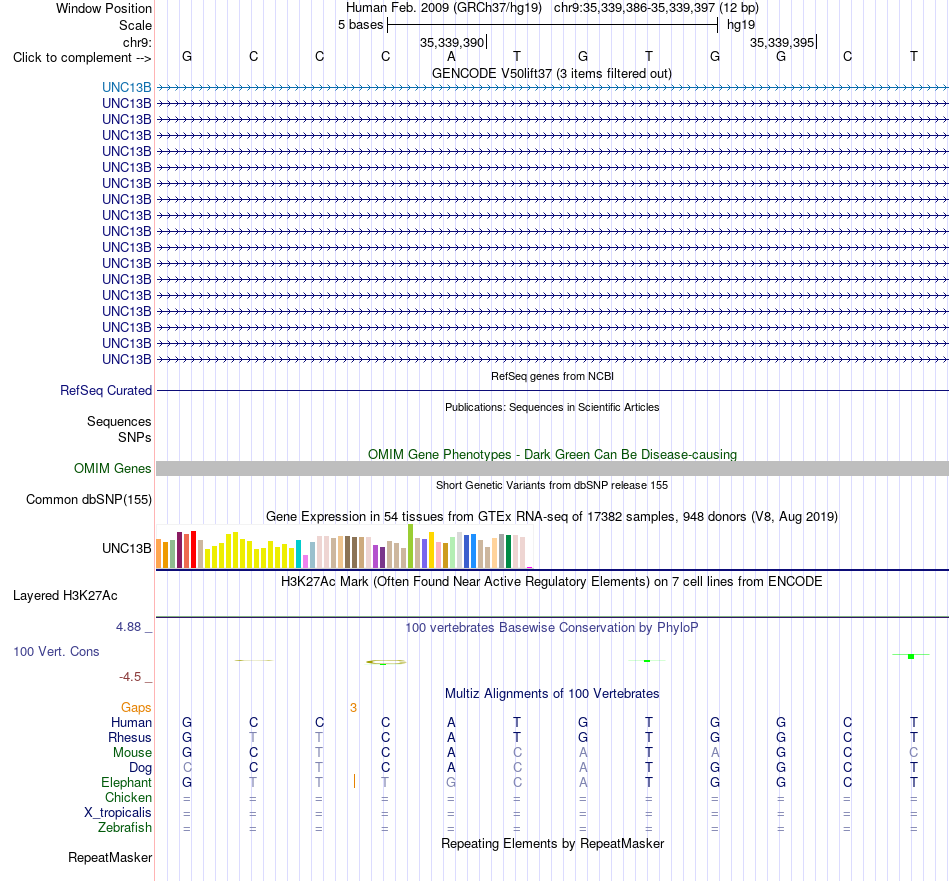Screen dimensions: 950x881
Task: Click the 35,339,395 position marker
Action: pyautogui.click(x=782, y=42)
